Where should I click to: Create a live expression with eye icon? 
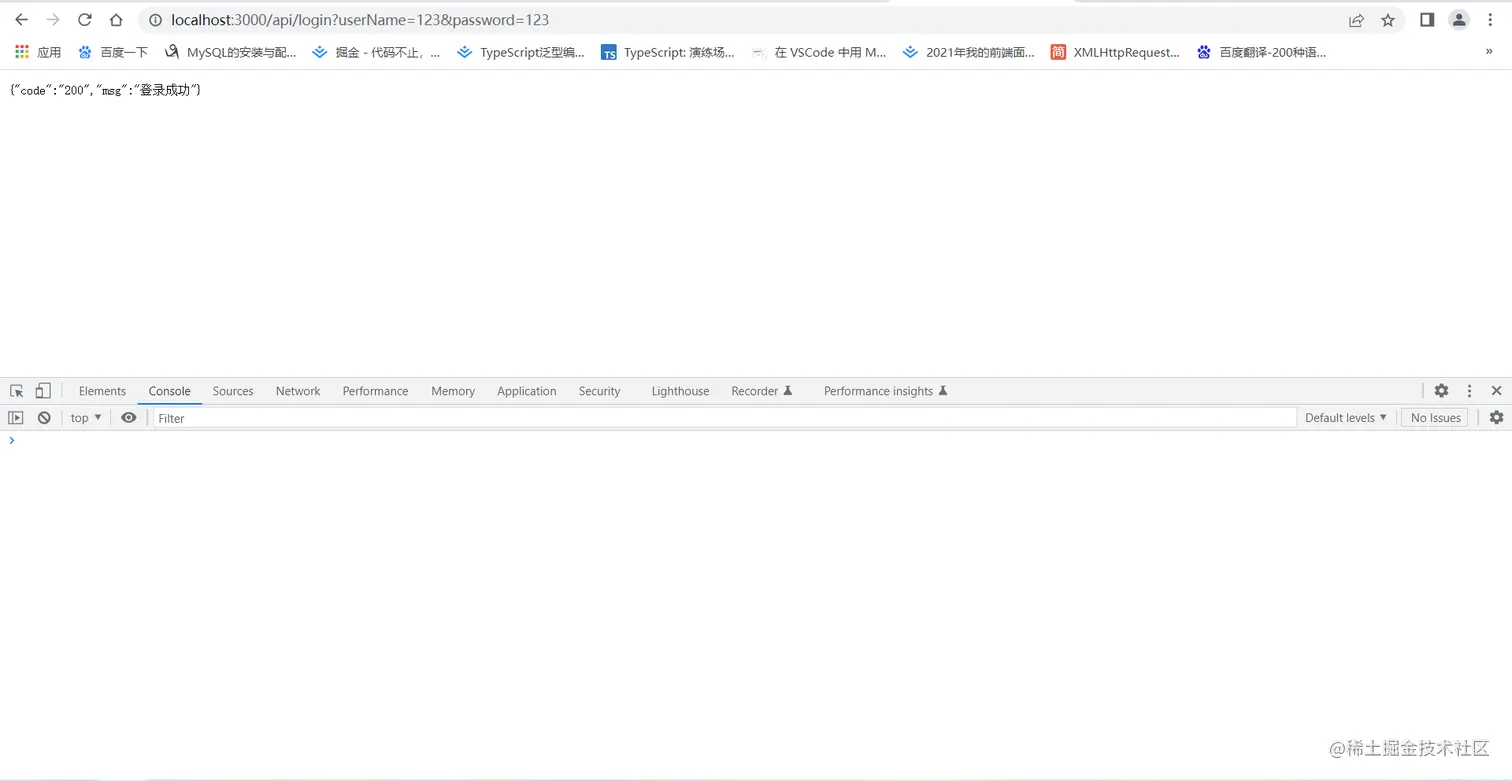click(128, 418)
